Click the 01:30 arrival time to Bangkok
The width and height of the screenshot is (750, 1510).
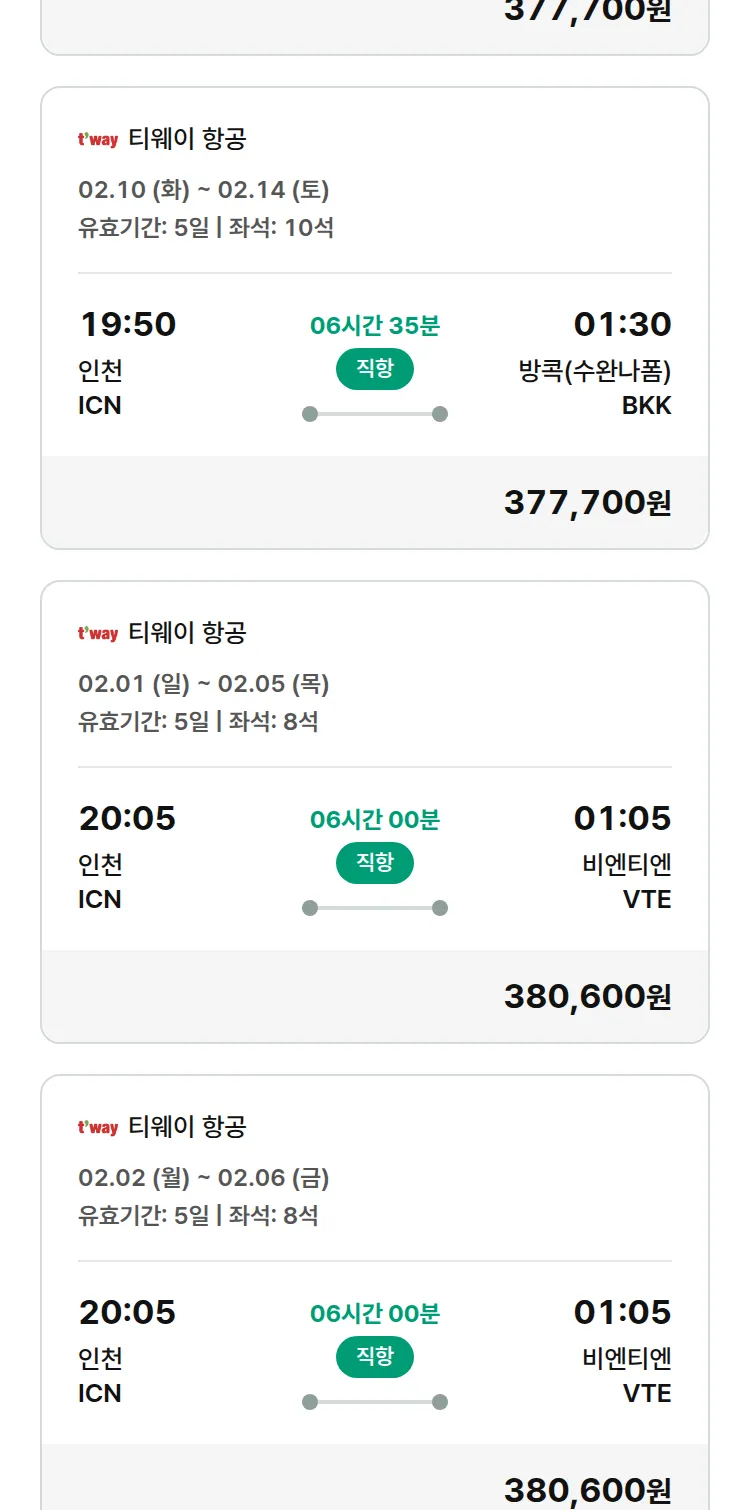click(x=622, y=325)
